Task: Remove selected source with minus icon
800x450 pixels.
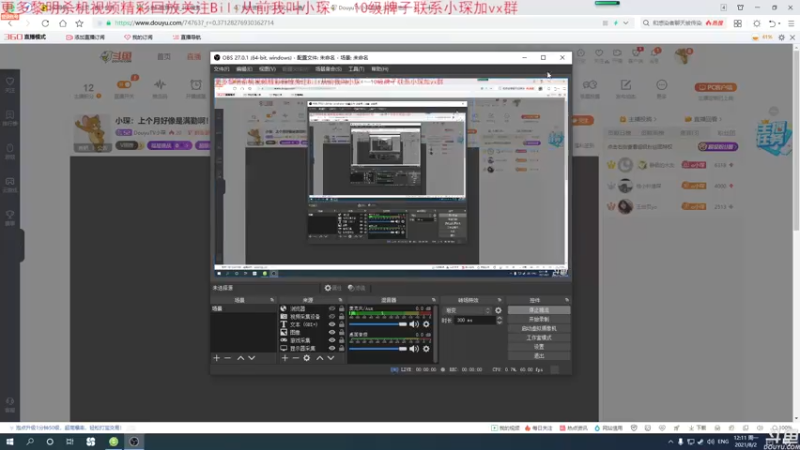Action: [295, 358]
